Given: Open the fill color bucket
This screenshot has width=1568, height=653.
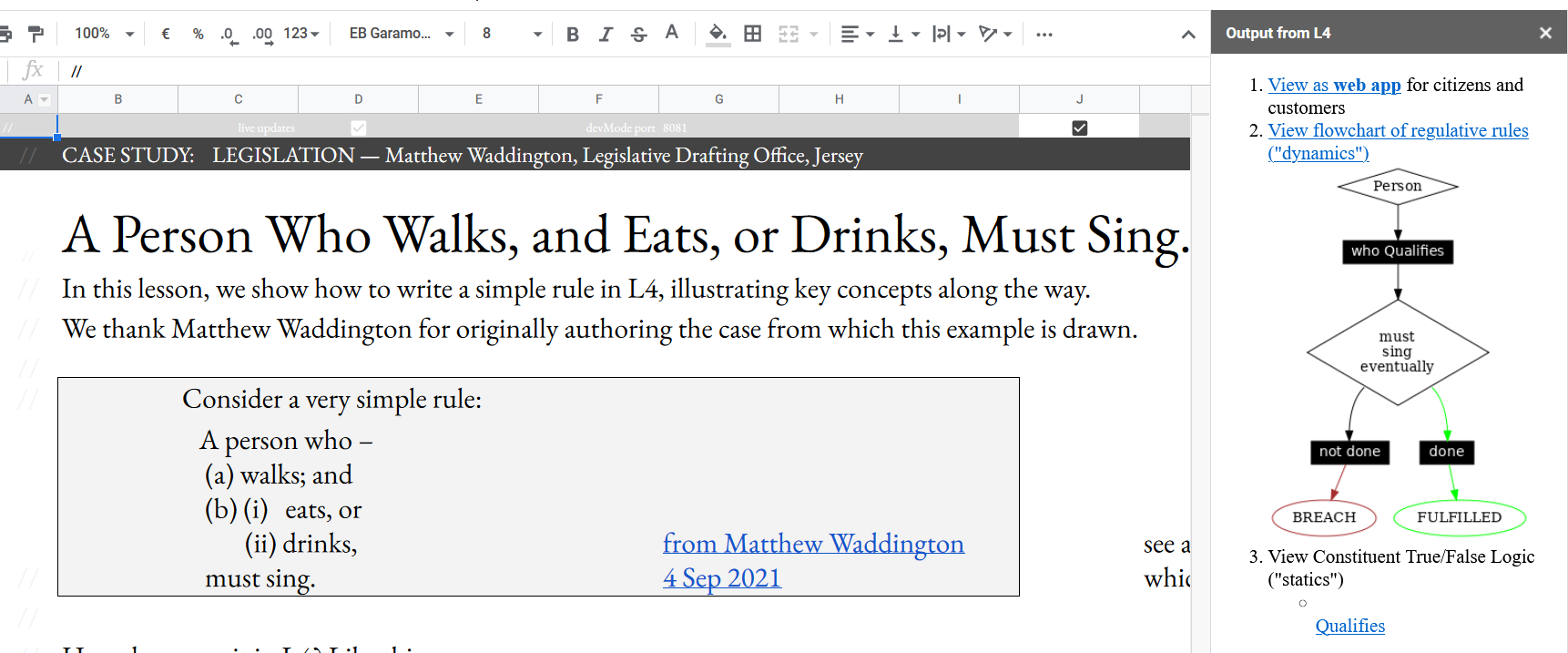Looking at the screenshot, I should point(718,34).
